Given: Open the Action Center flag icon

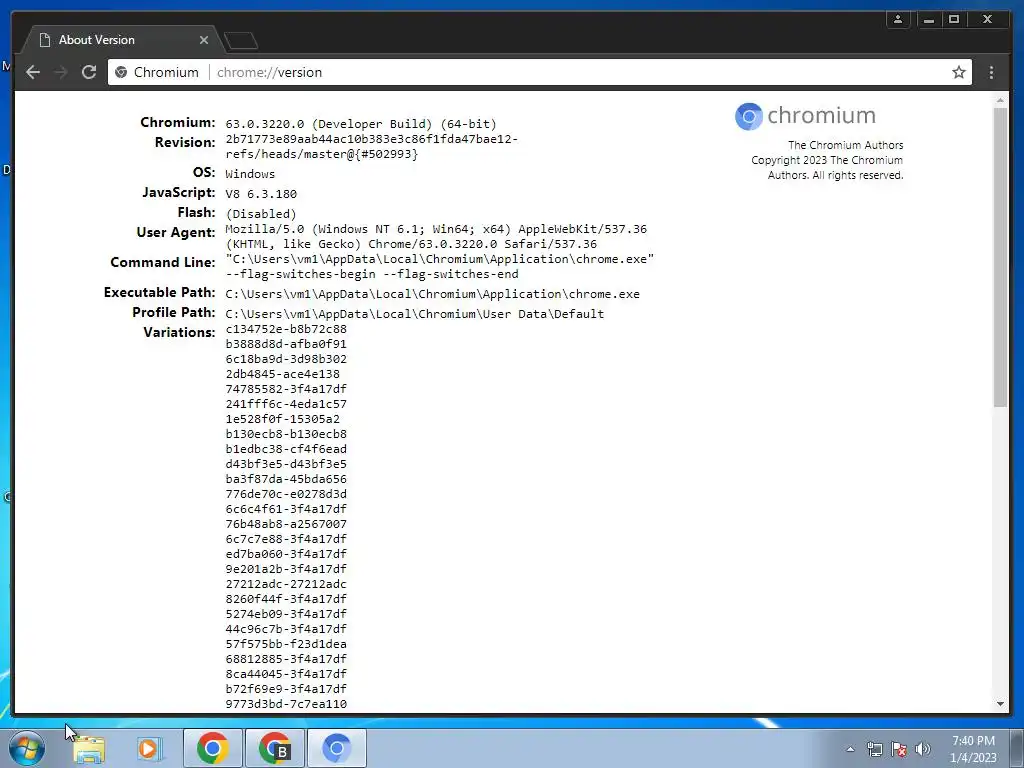Looking at the screenshot, I should click(x=899, y=749).
